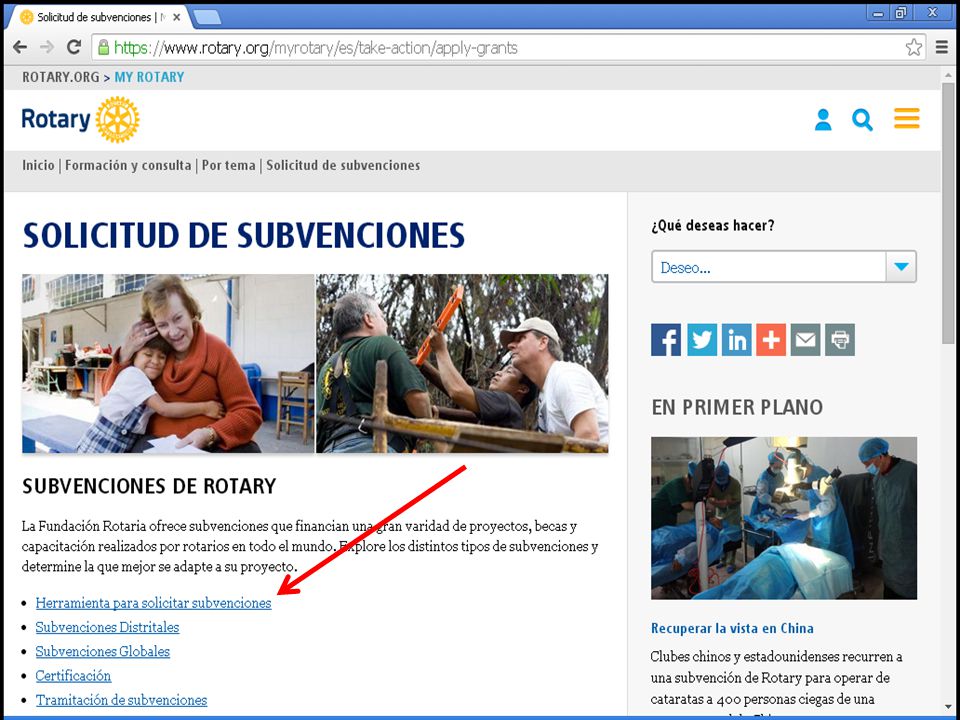Click the woman hugging child photo
960x720 pixels.
168,364
